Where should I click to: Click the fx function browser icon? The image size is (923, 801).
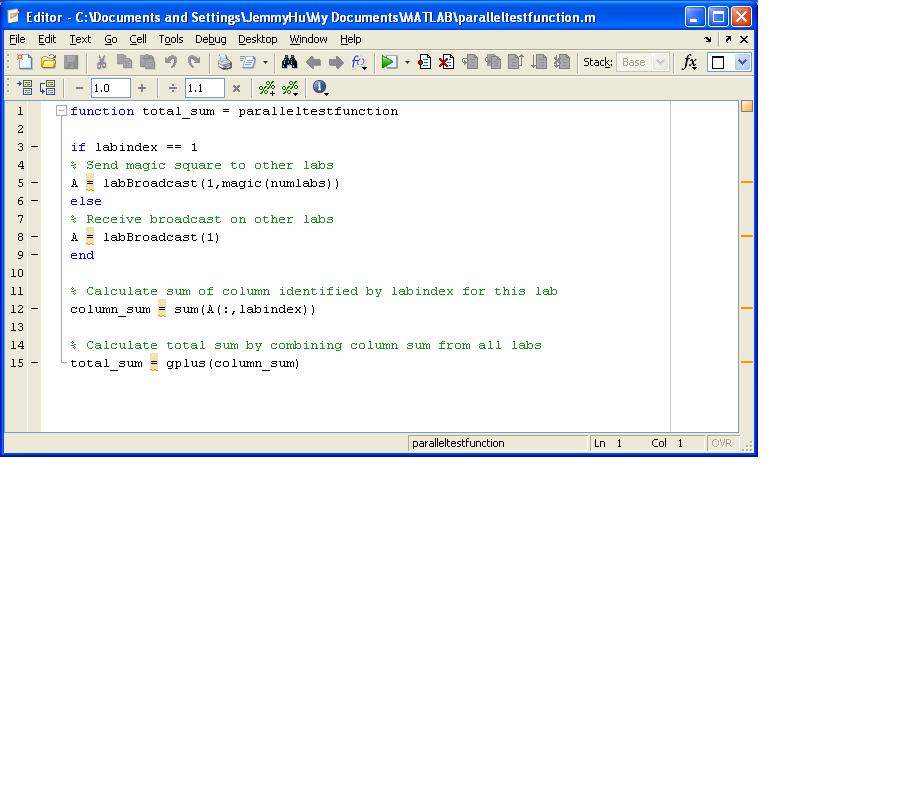(689, 62)
